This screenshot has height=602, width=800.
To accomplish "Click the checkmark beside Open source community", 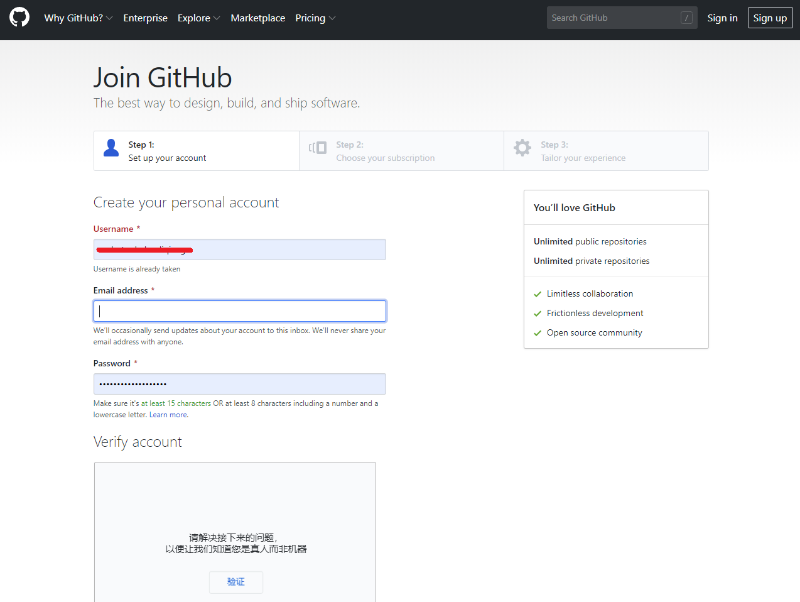I will [x=537, y=333].
